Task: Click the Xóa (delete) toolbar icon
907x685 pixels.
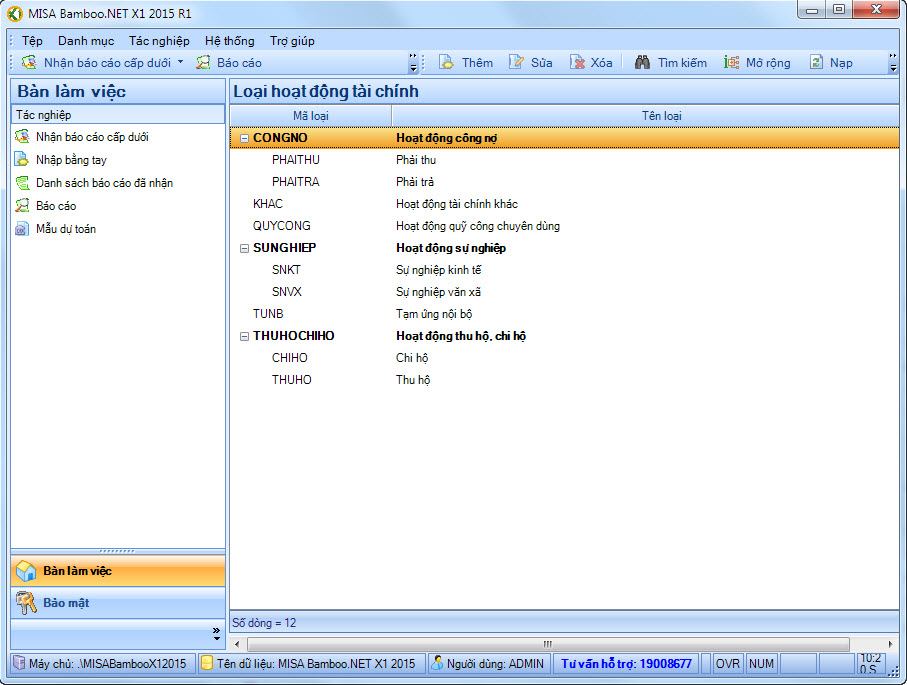Action: [577, 62]
